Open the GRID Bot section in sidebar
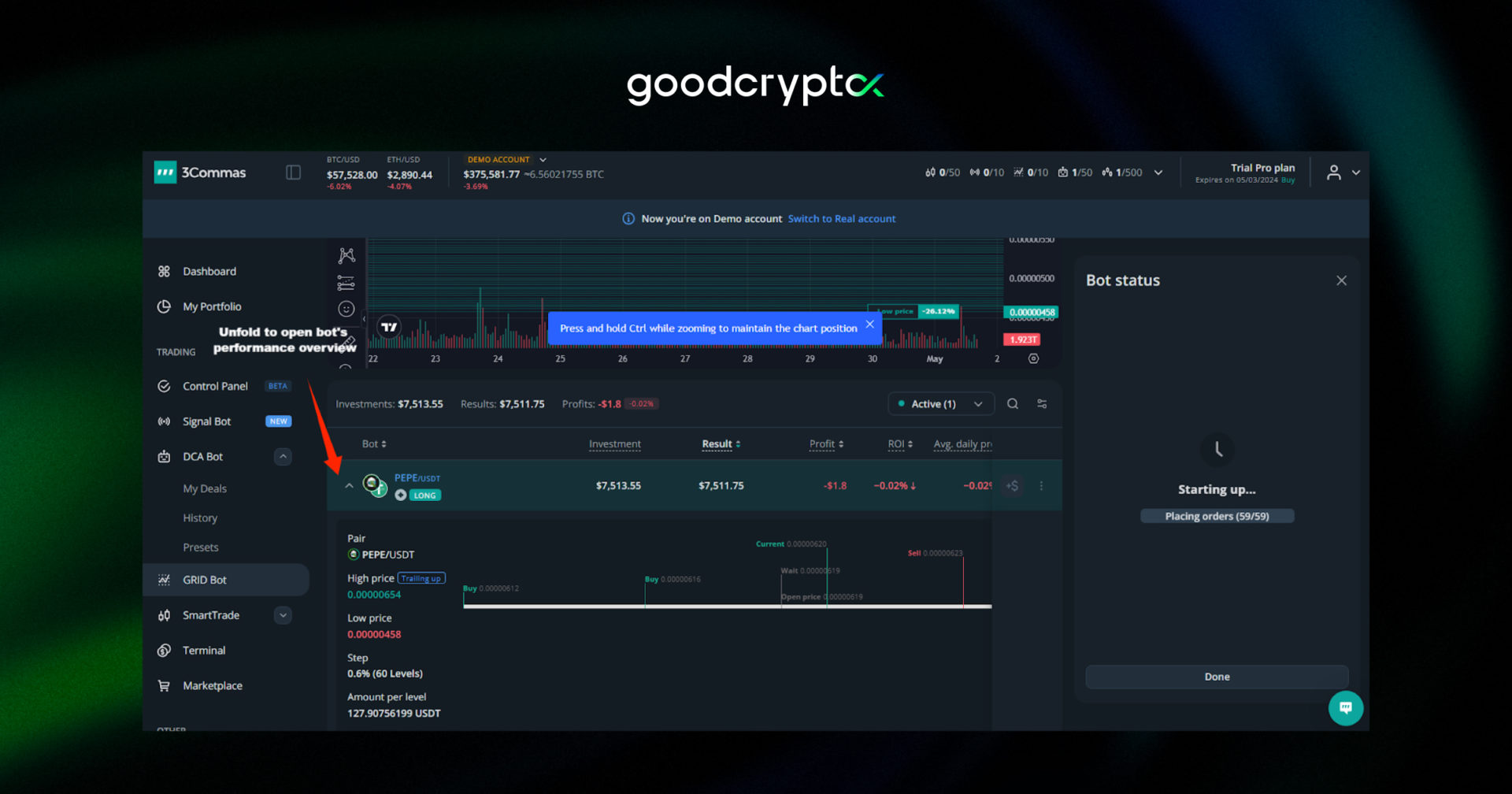Viewport: 1512px width, 794px height. [205, 579]
